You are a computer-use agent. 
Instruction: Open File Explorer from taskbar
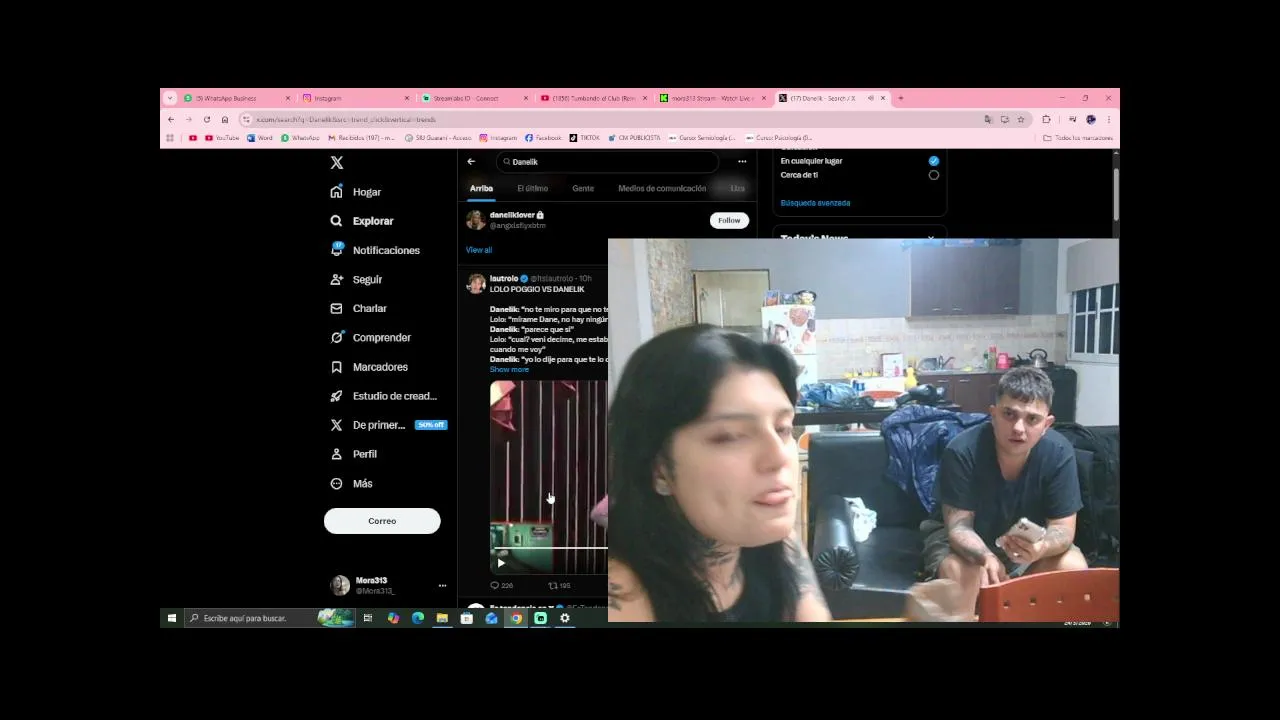pos(442,618)
